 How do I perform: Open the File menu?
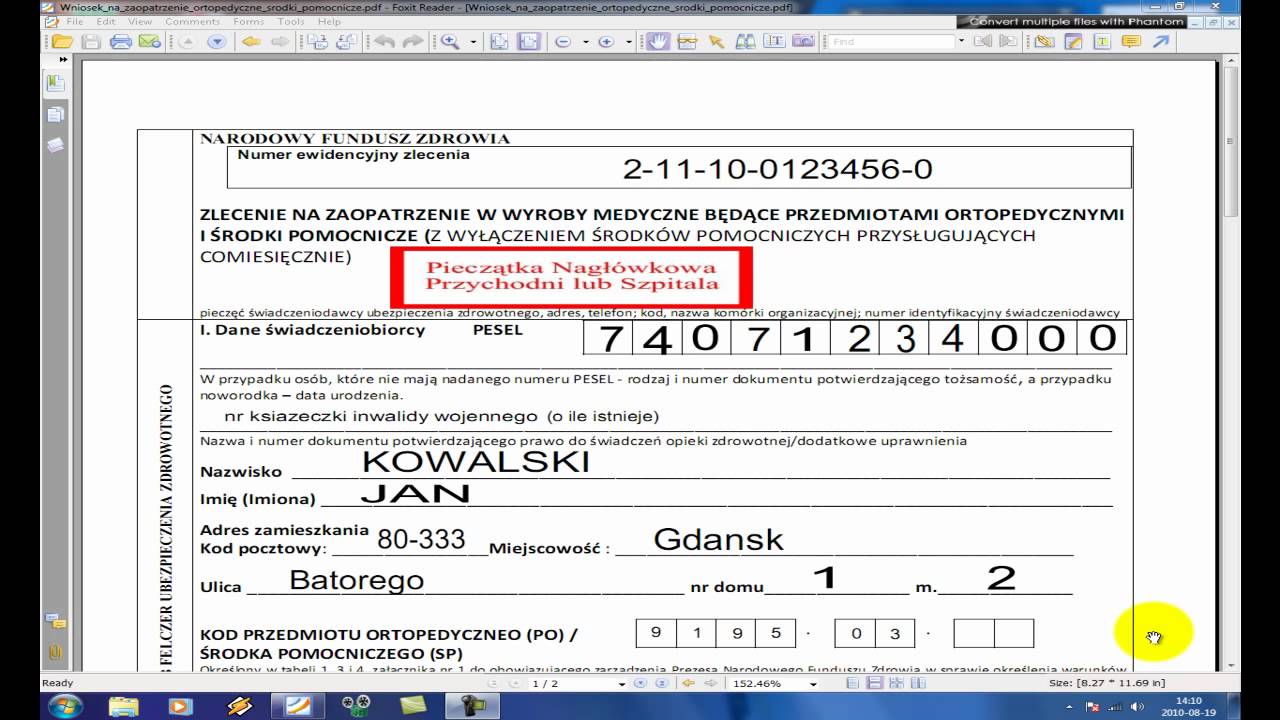75,21
